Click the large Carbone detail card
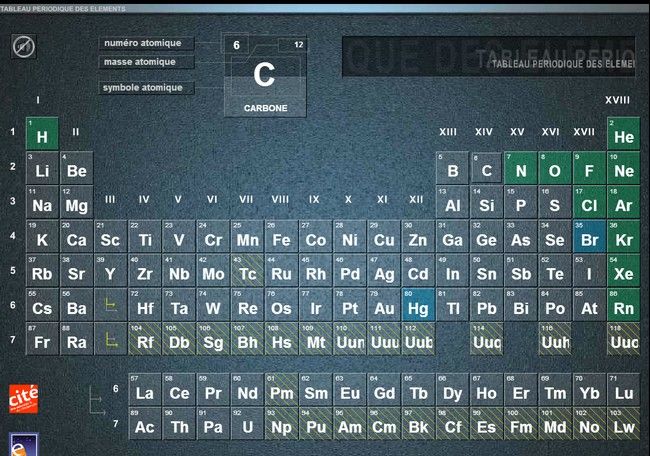Viewport: 650px width, 456px height. tap(265, 77)
